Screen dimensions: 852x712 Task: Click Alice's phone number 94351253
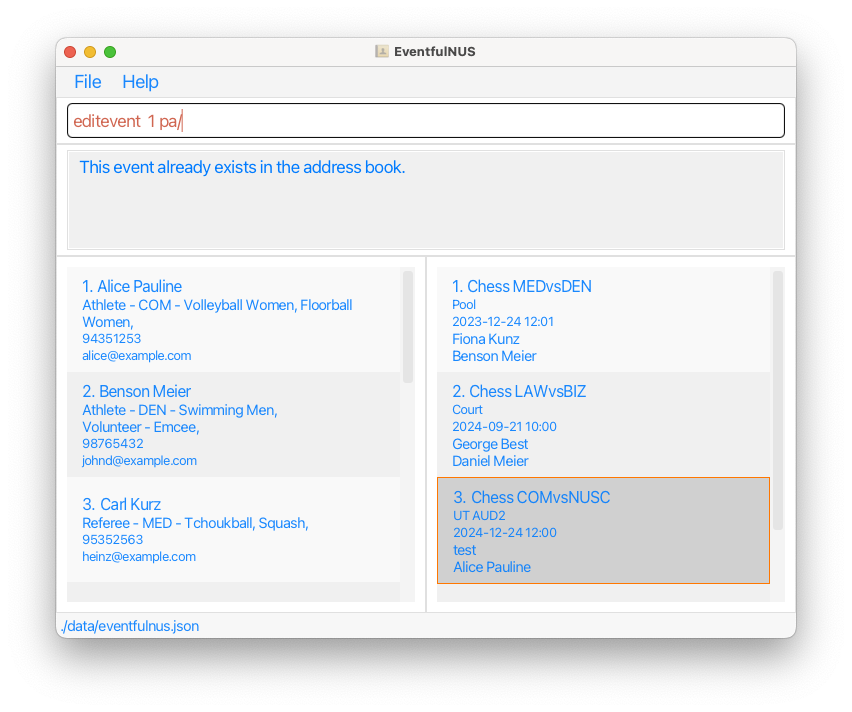[x=111, y=339]
